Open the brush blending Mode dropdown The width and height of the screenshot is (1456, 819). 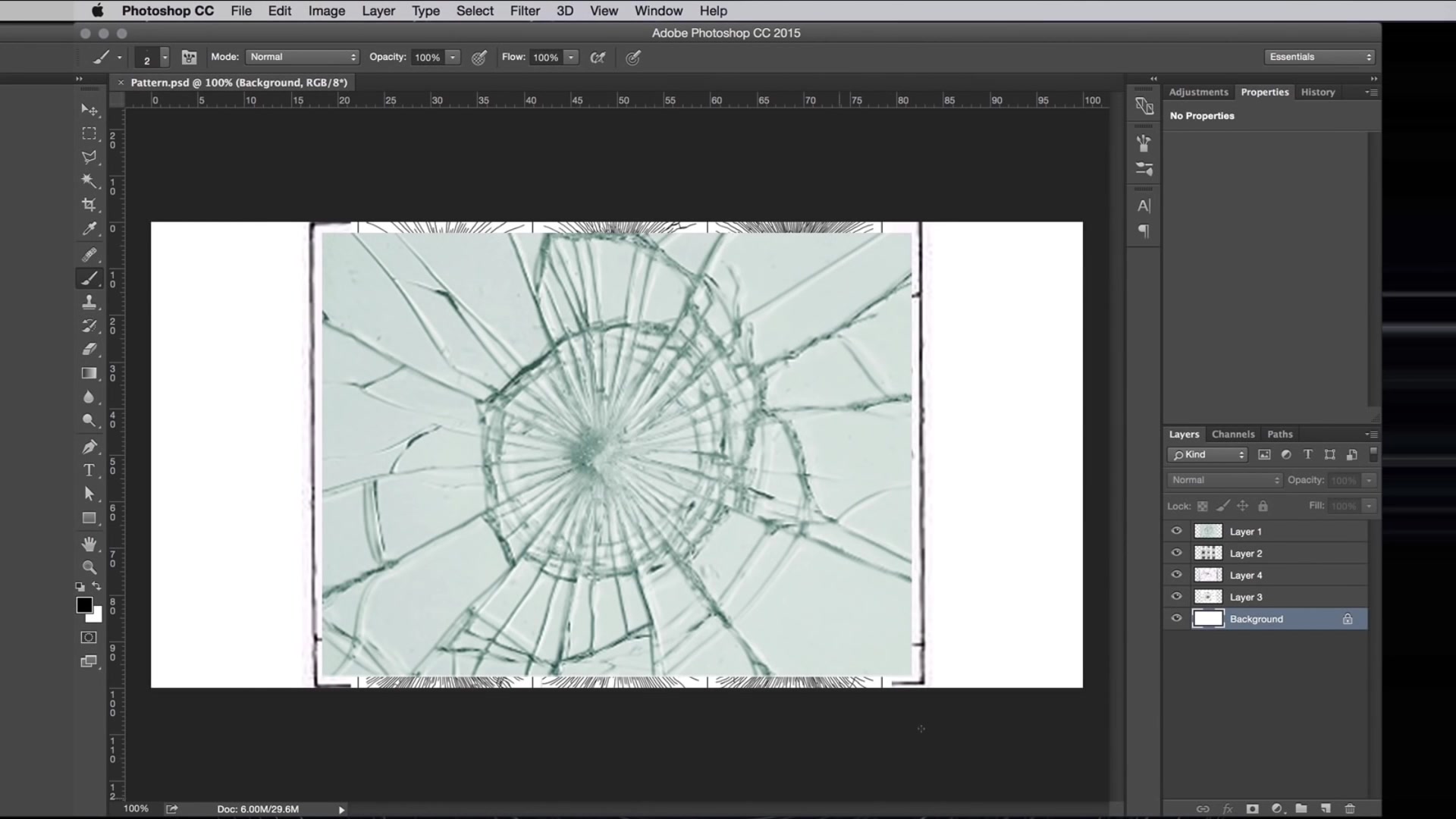(302, 57)
